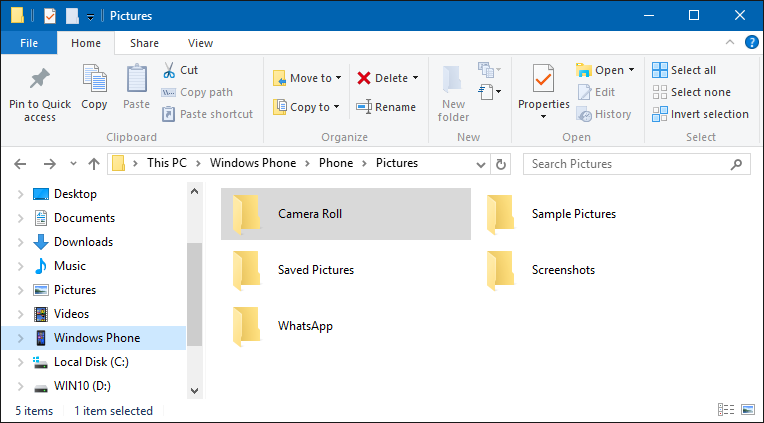Select the Camera Roll folder

click(346, 214)
